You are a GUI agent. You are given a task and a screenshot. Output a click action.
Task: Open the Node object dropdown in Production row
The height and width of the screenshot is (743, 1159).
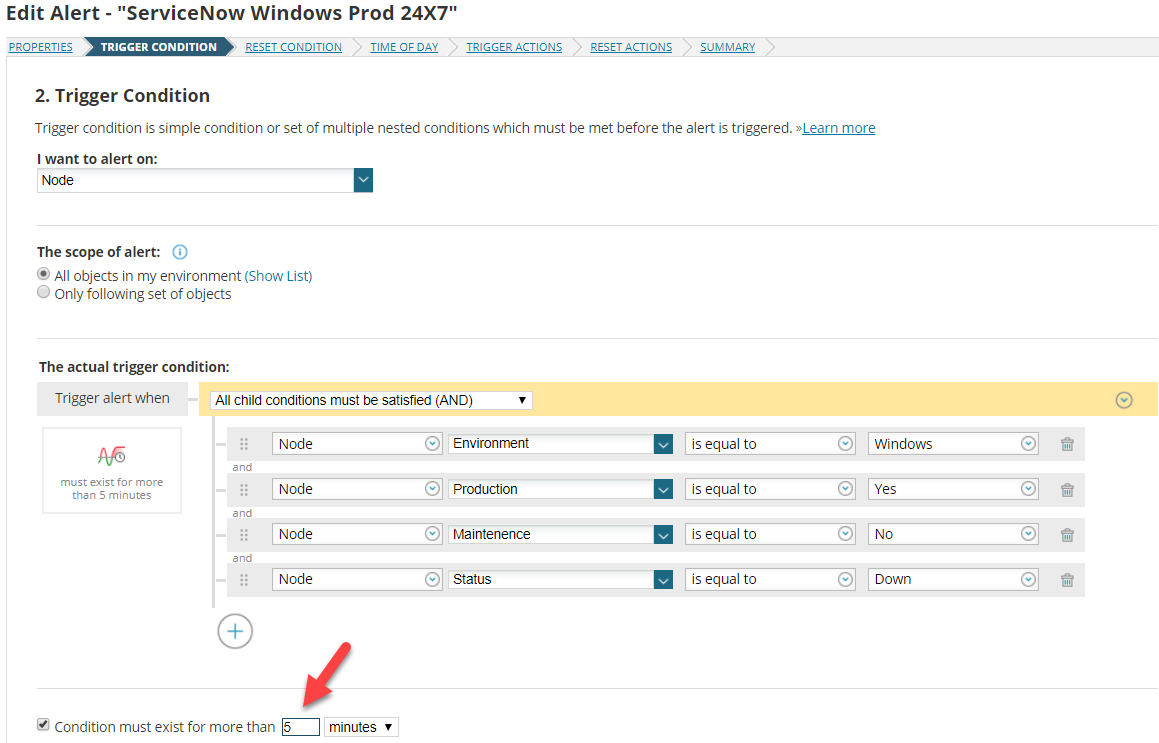pyautogui.click(x=357, y=489)
